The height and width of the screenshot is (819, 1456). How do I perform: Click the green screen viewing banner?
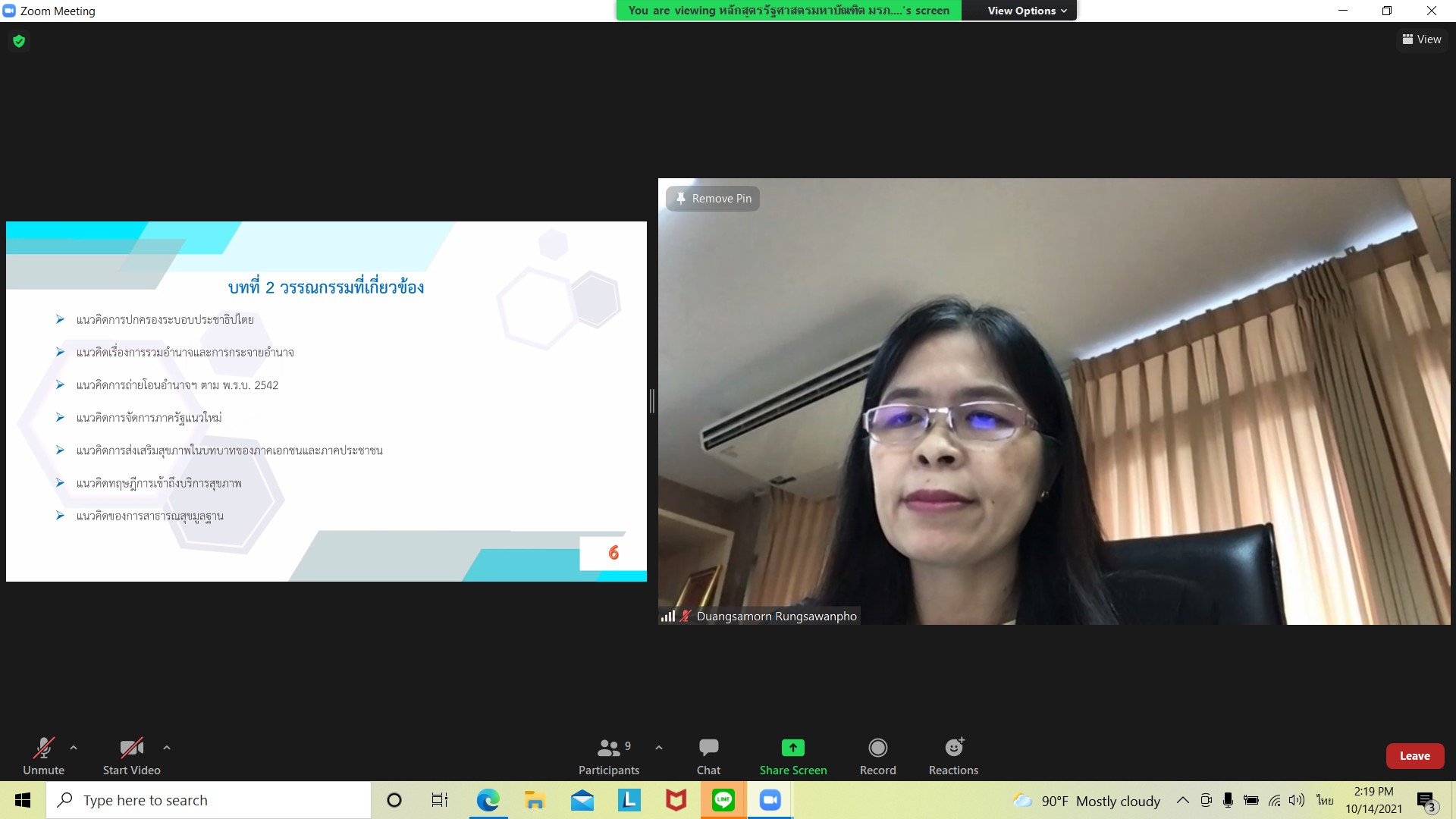(x=789, y=11)
